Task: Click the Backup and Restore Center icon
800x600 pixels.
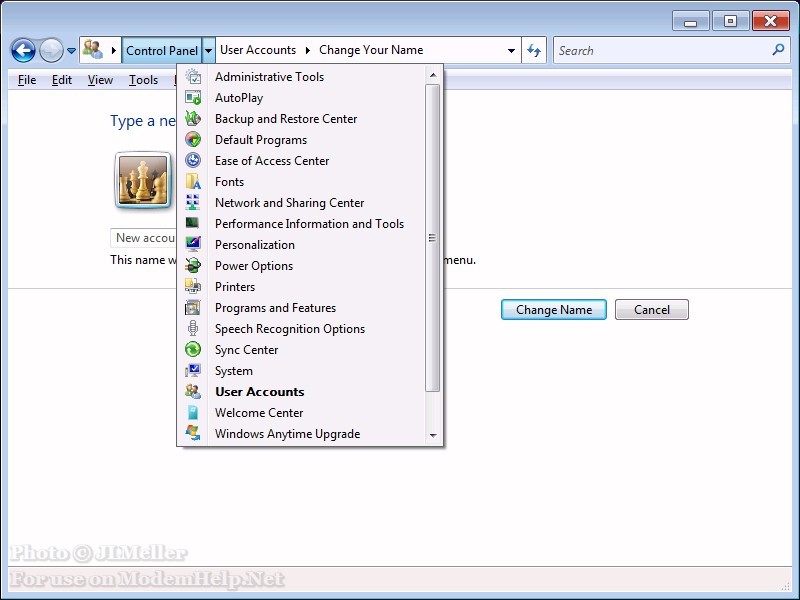Action: point(193,118)
